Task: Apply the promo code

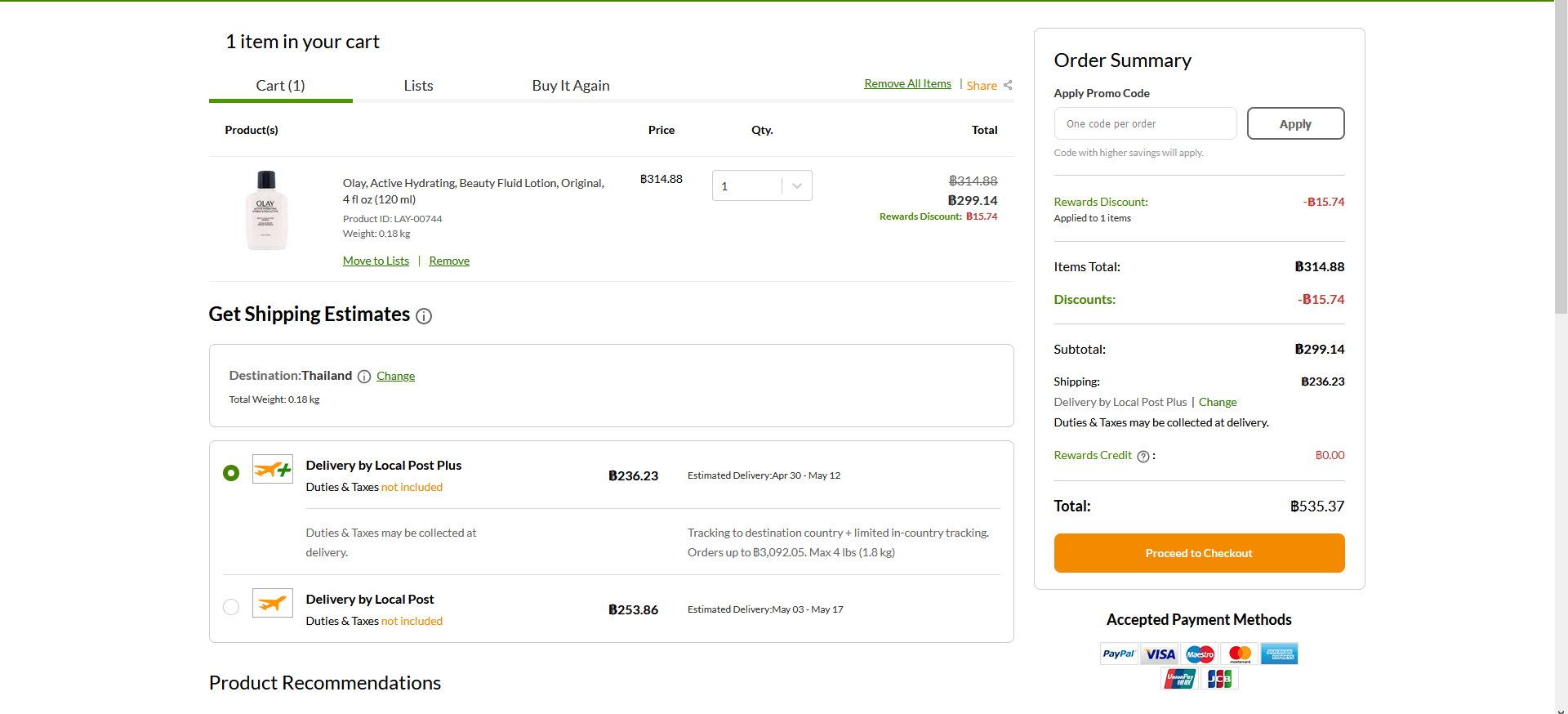Action: (x=1295, y=124)
